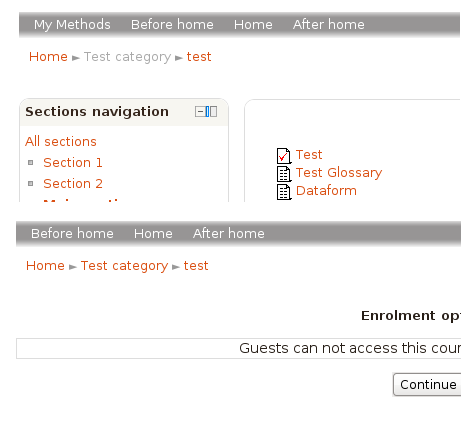Click the Dataform activity icon

coord(284,192)
